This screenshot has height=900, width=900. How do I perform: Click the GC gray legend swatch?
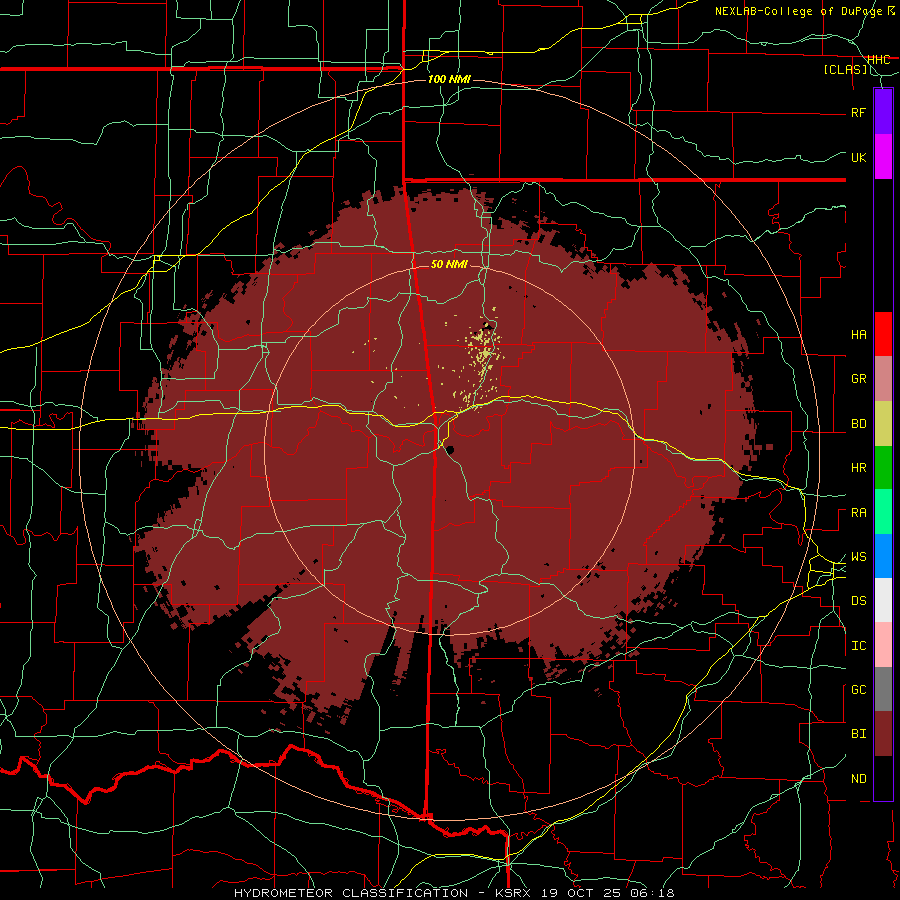tap(883, 689)
